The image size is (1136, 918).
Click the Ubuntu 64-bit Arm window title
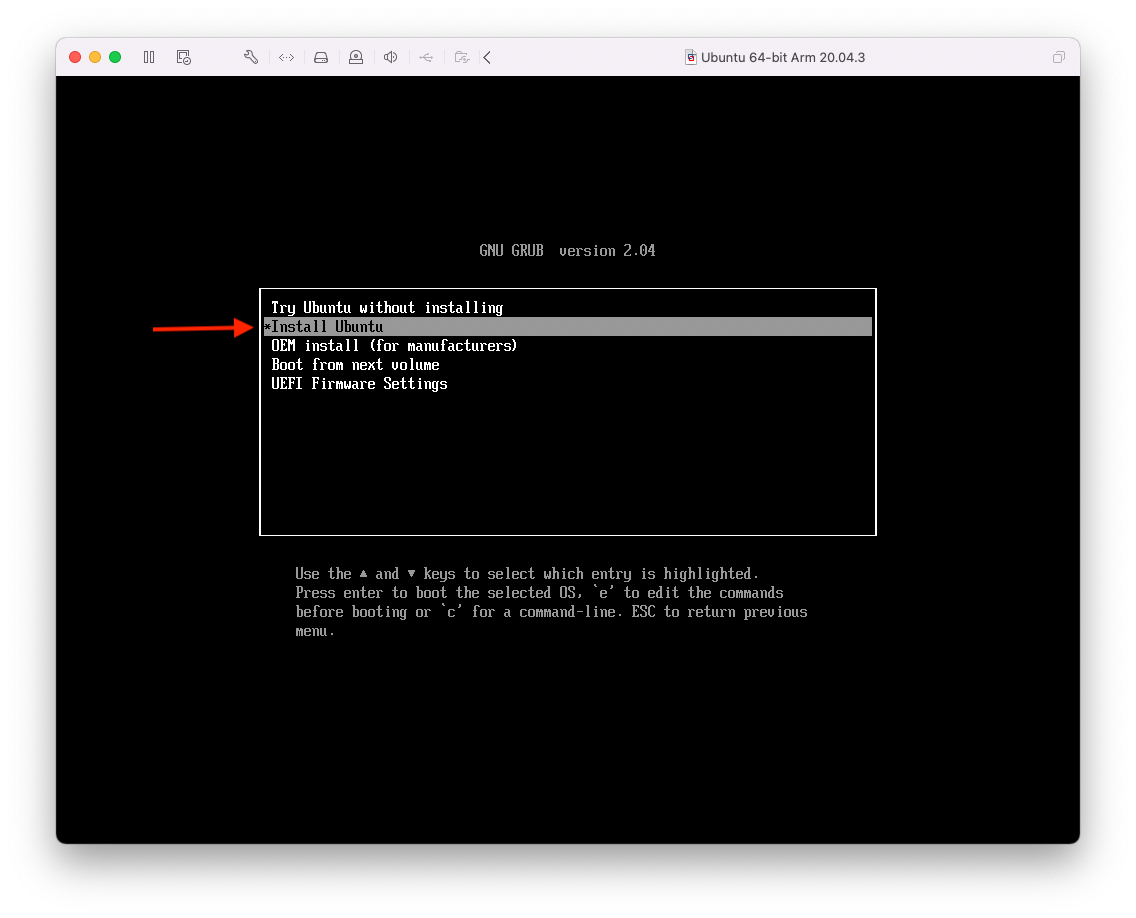783,57
